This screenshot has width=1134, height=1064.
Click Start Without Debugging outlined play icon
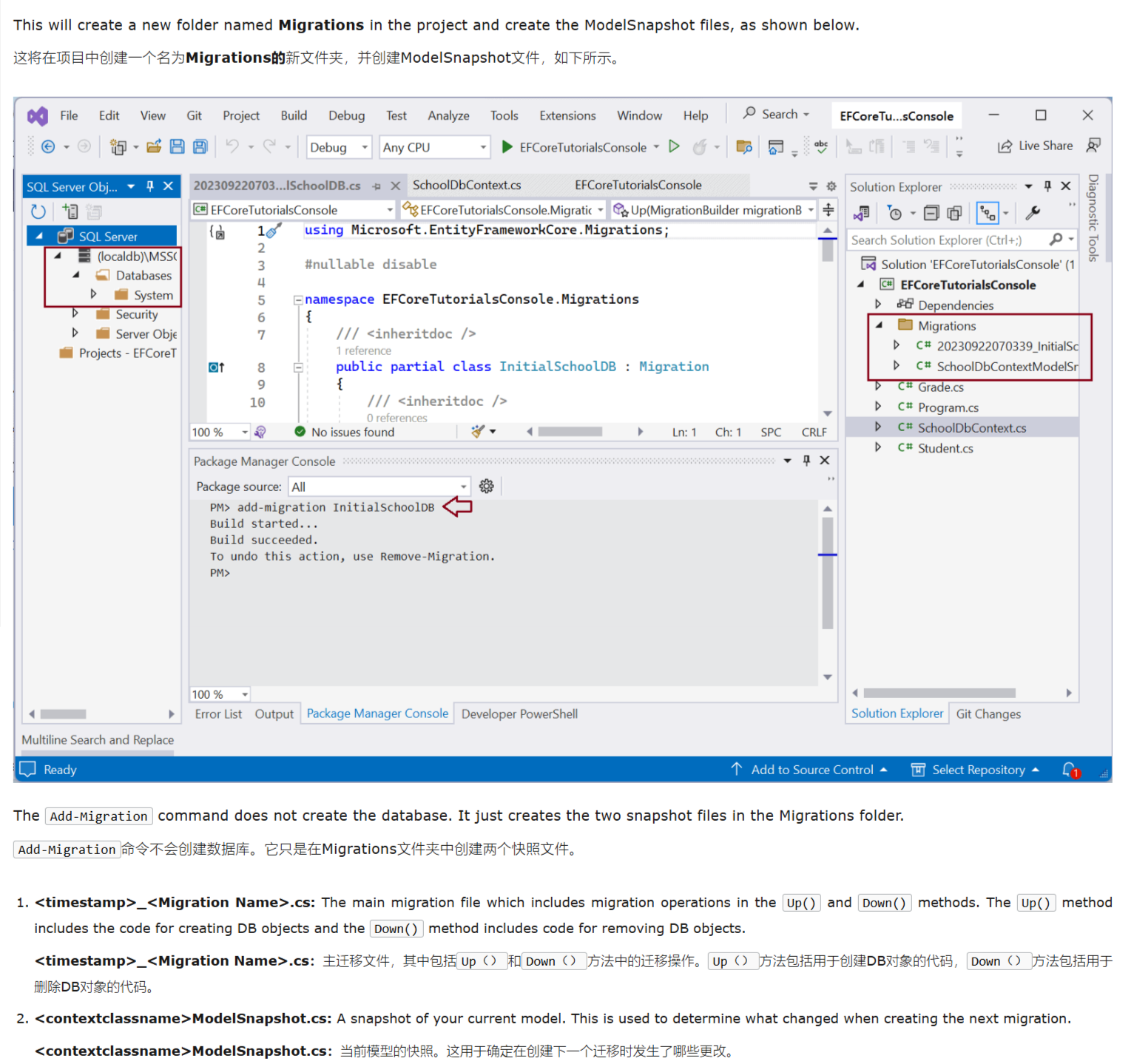tap(674, 146)
